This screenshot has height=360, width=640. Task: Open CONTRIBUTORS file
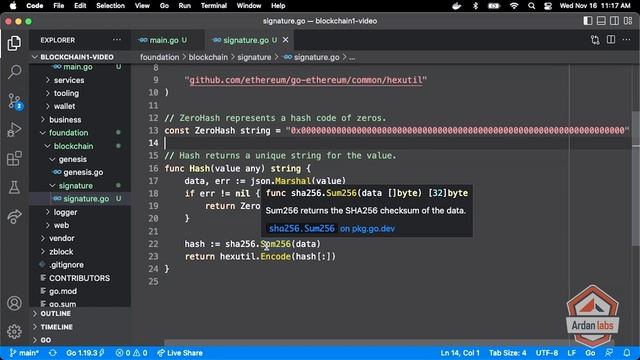pos(80,278)
